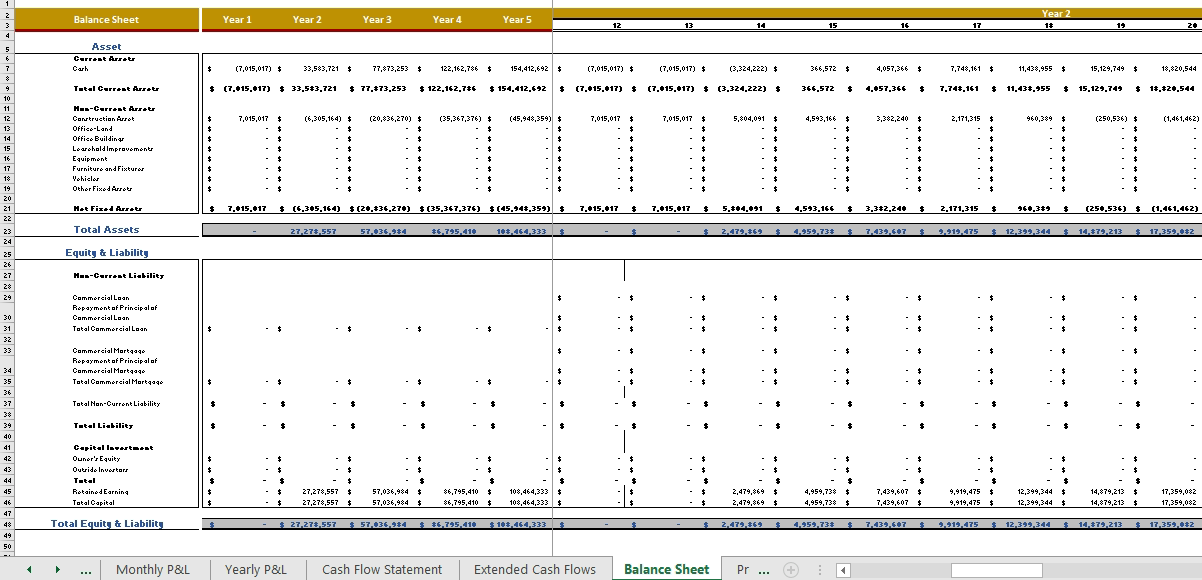Click the 'Year 2' gold column header near Year 1
Image resolution: width=1202 pixels, height=580 pixels.
coord(307,20)
